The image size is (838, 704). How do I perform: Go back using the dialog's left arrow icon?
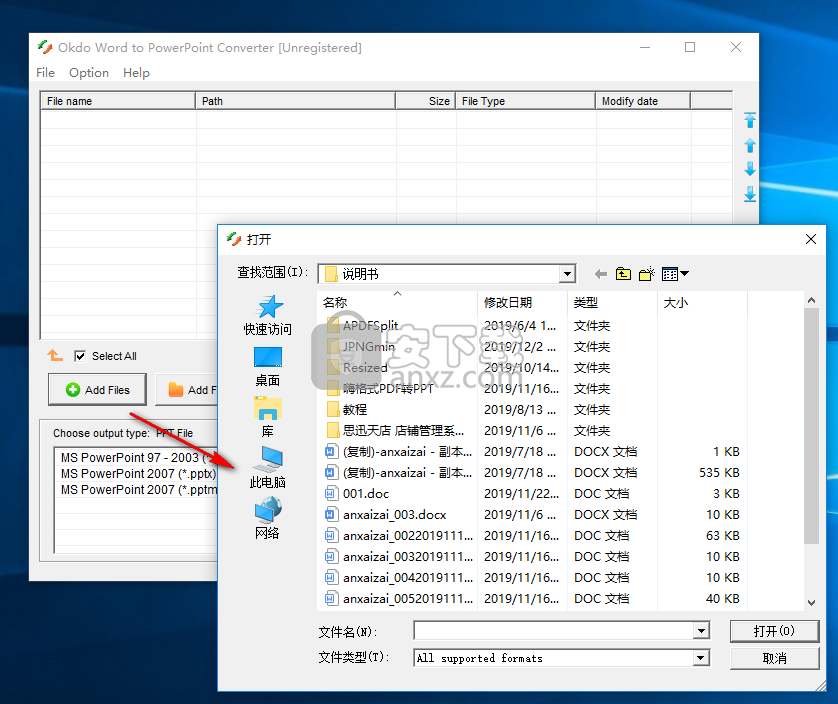601,274
